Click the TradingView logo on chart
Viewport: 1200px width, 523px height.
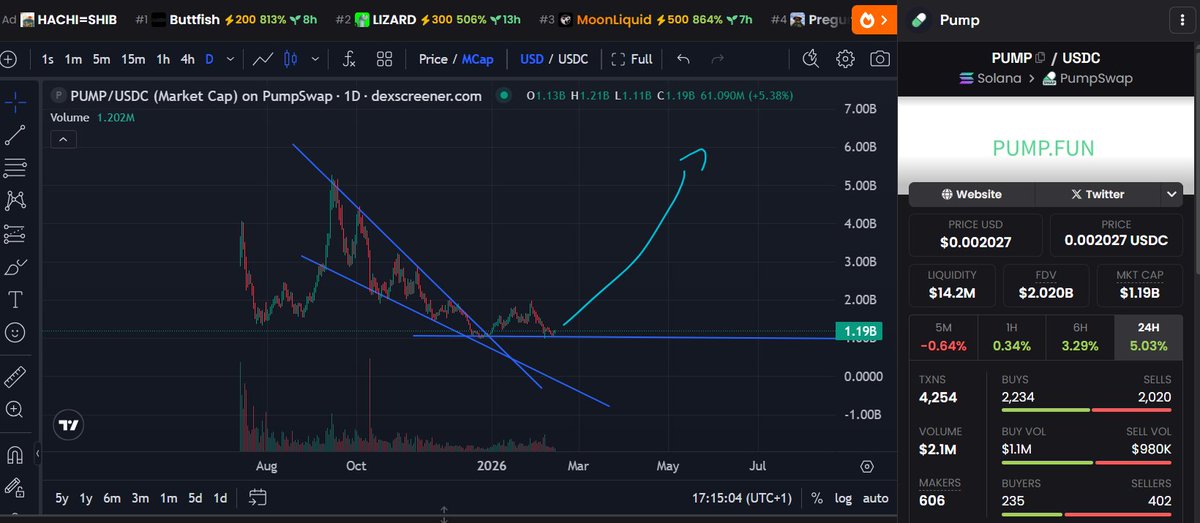pos(68,425)
